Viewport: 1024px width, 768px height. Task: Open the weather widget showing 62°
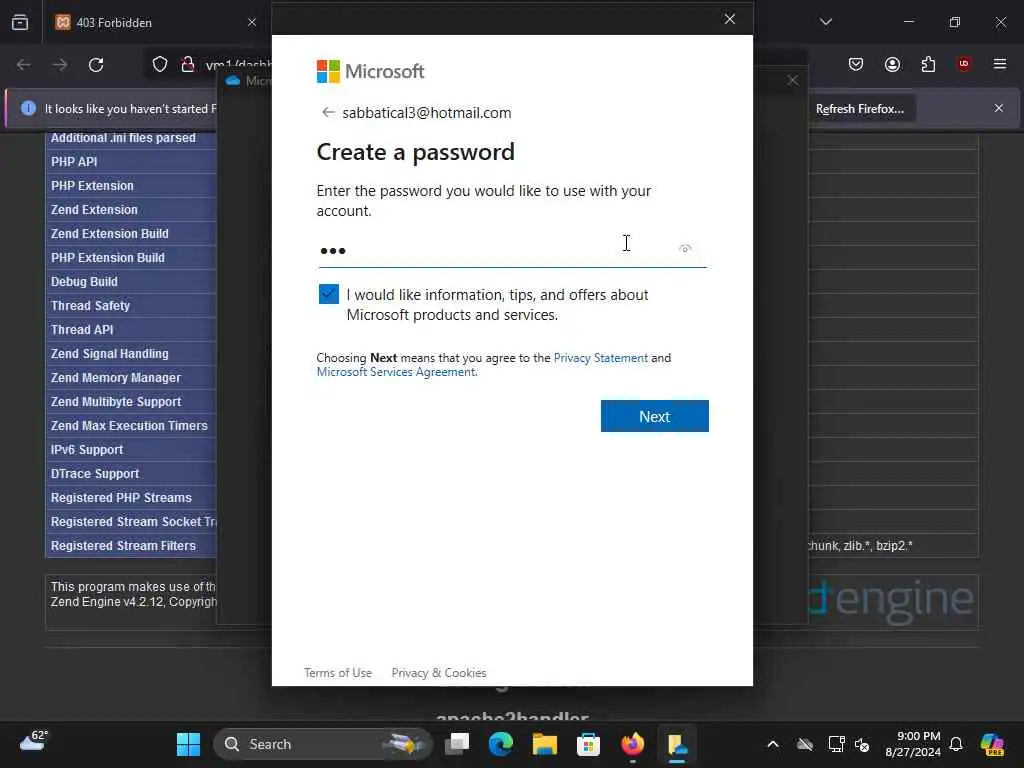[x=34, y=741]
